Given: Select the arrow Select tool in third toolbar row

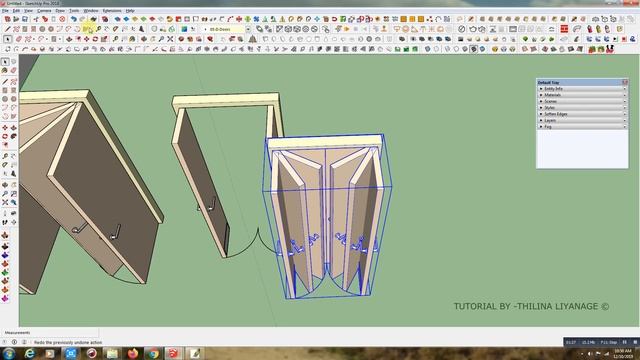Looking at the screenshot, I should point(8,39).
